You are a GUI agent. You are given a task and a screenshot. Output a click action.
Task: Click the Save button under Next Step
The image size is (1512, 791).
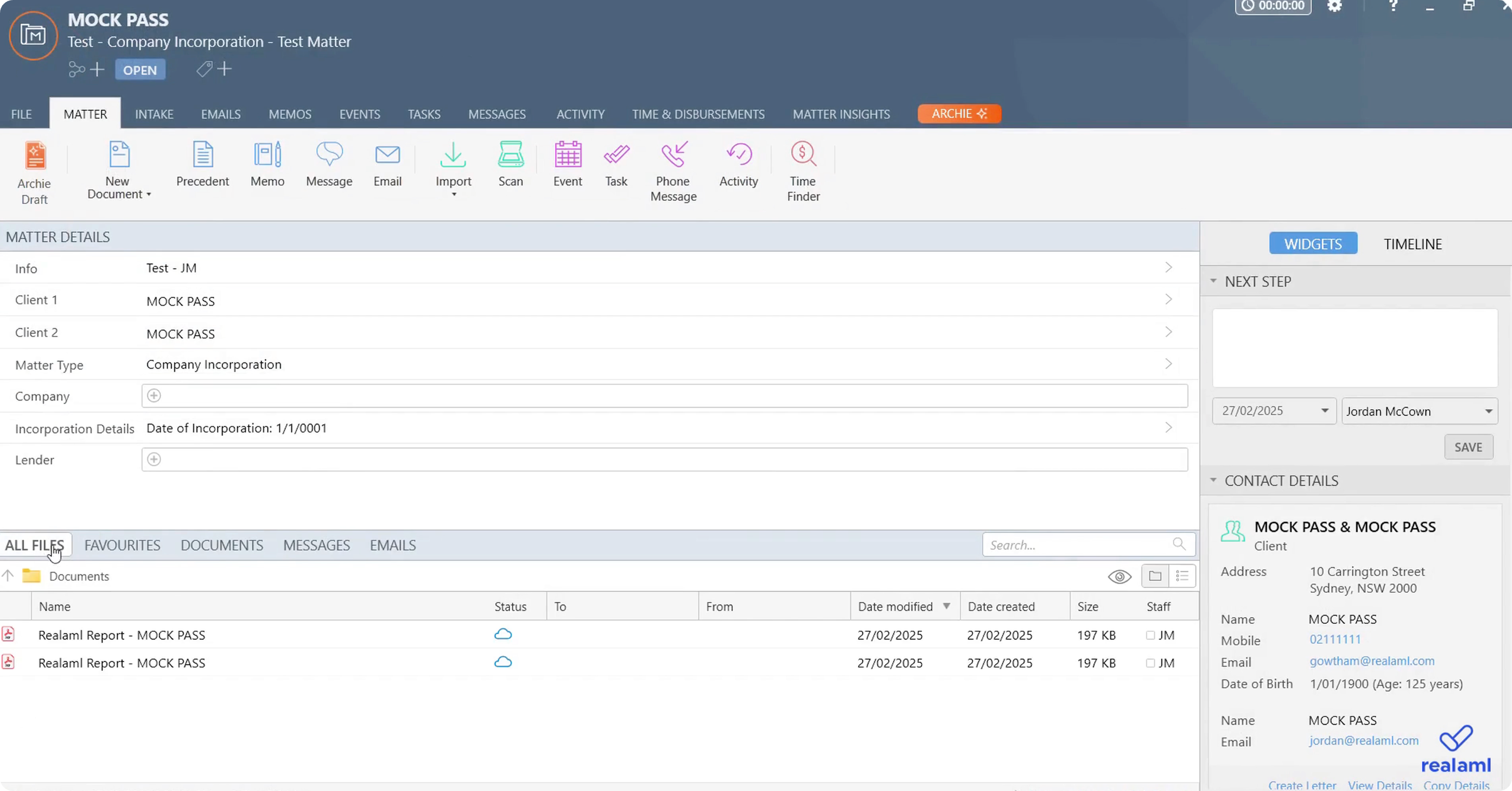pos(1468,447)
